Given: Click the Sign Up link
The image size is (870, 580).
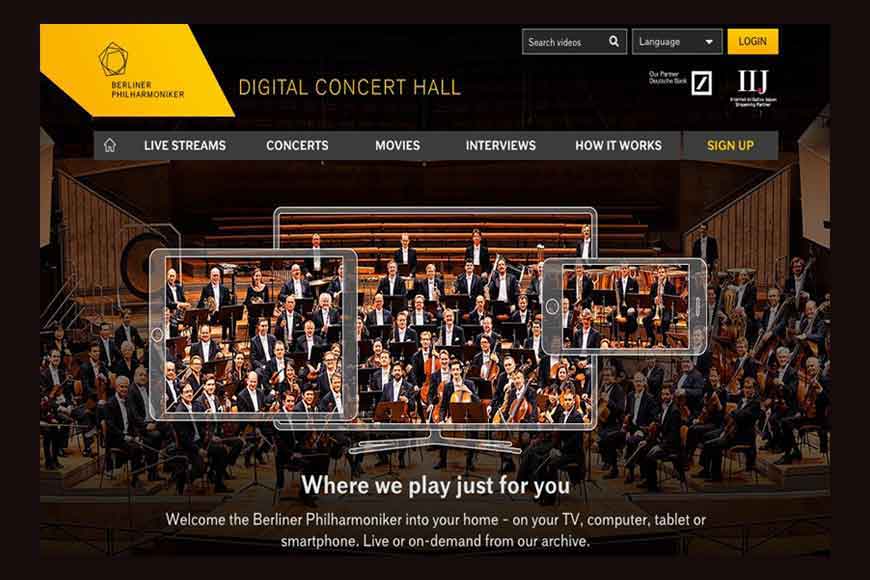Looking at the screenshot, I should click(x=730, y=145).
